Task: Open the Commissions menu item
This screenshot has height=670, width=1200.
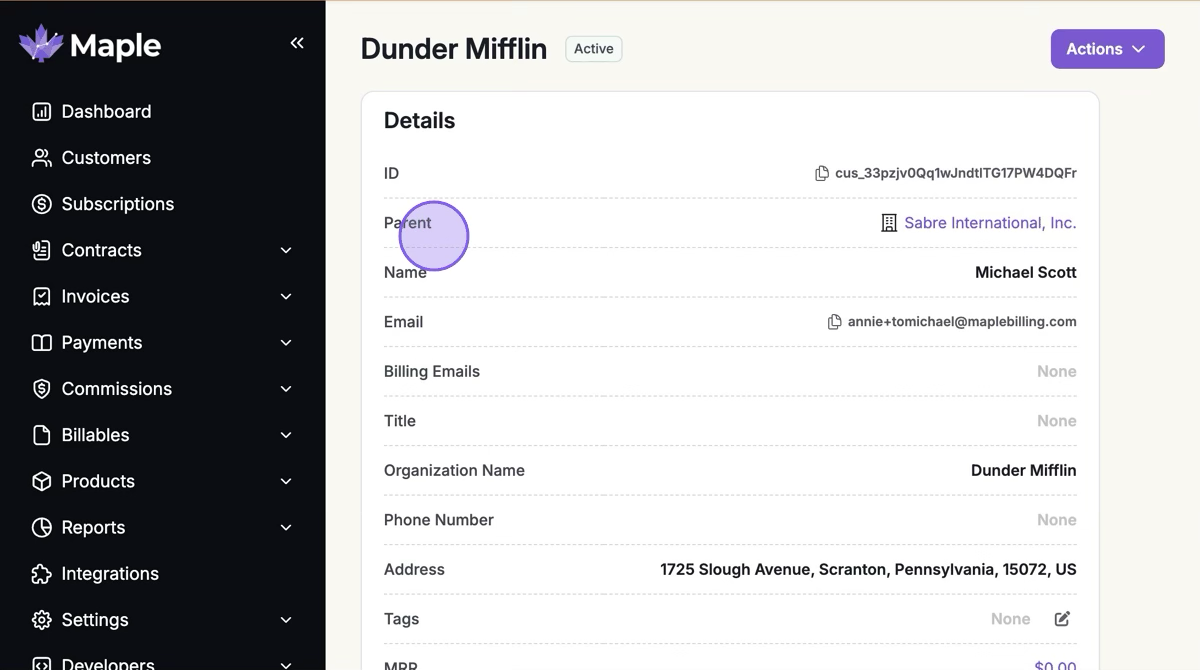Action: 116,389
